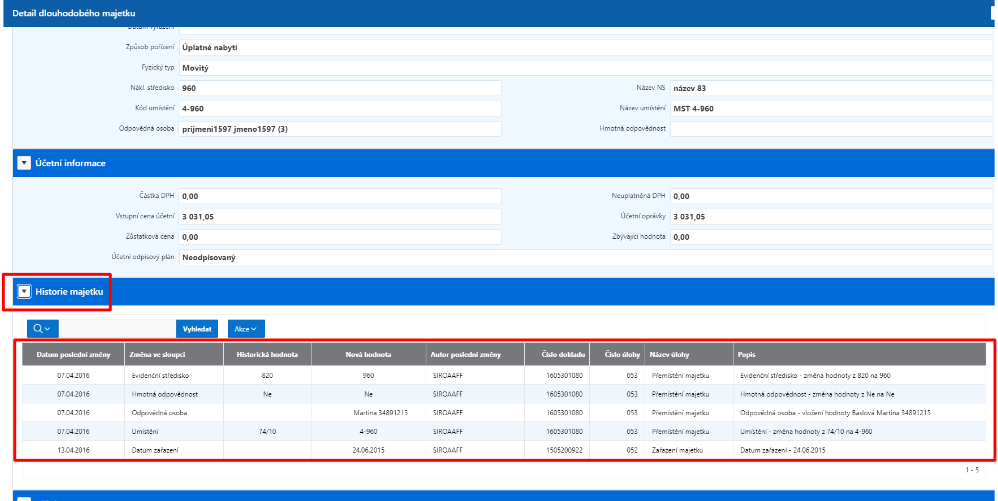The height and width of the screenshot is (501, 998).
Task: Click the Nová hodnota column header
Action: point(369,355)
